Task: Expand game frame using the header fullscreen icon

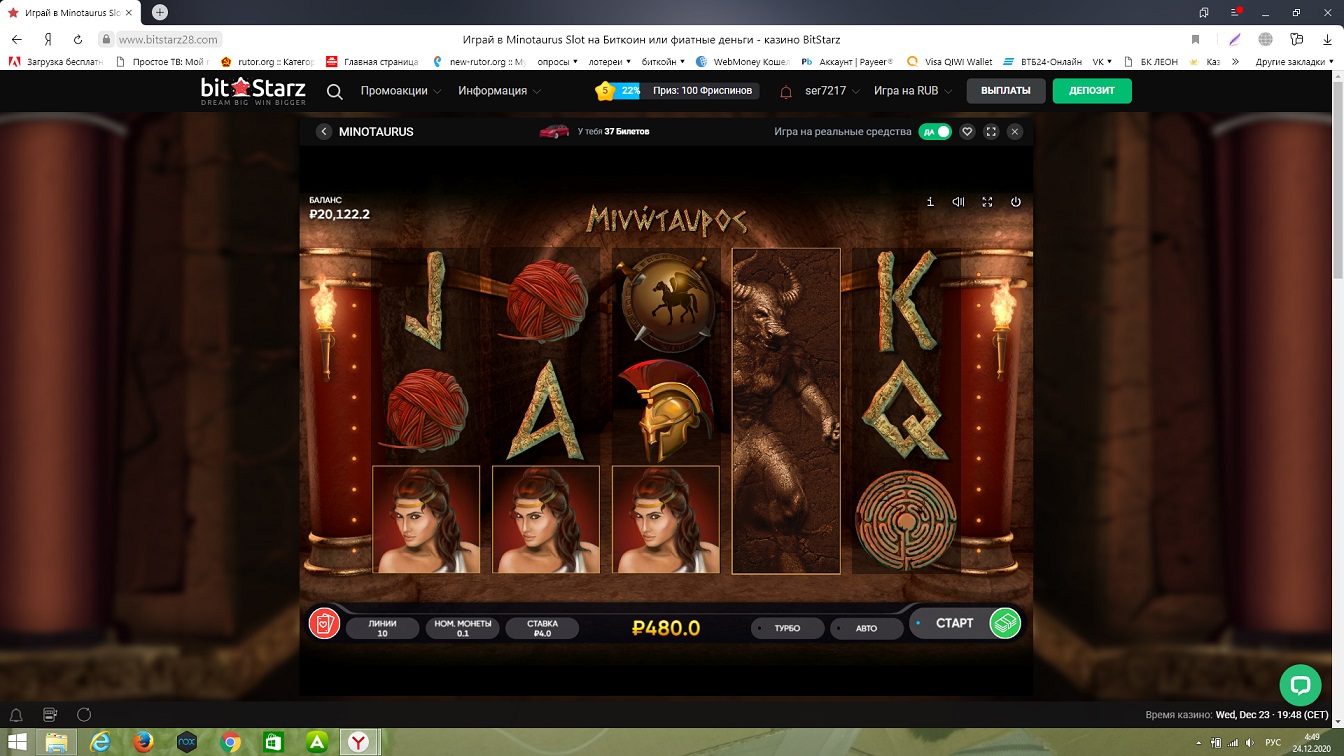Action: tap(991, 131)
